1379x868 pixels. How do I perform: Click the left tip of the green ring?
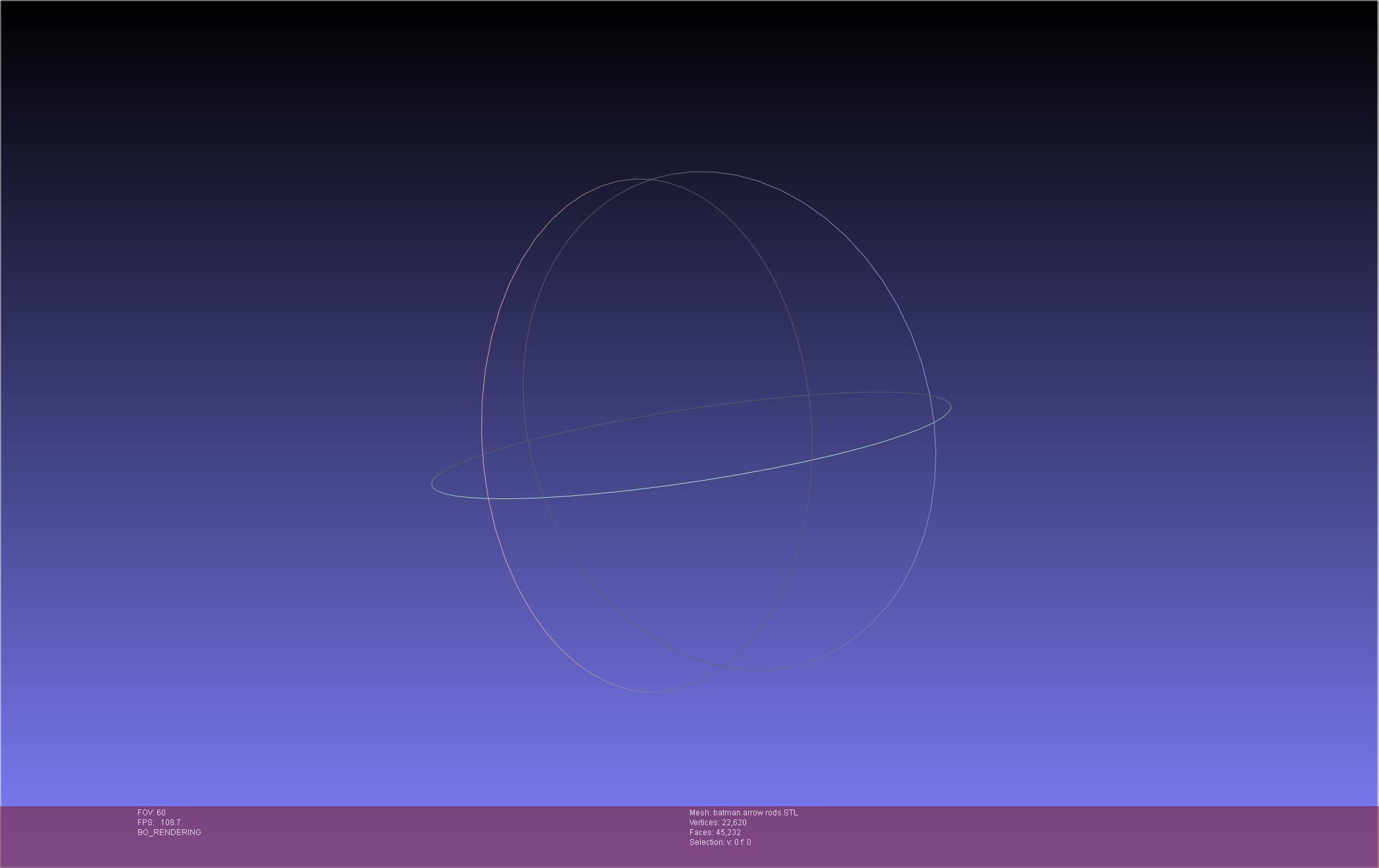(x=432, y=485)
